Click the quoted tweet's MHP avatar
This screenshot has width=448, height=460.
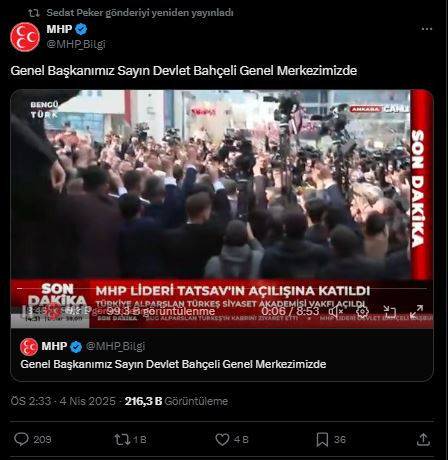coord(29,347)
